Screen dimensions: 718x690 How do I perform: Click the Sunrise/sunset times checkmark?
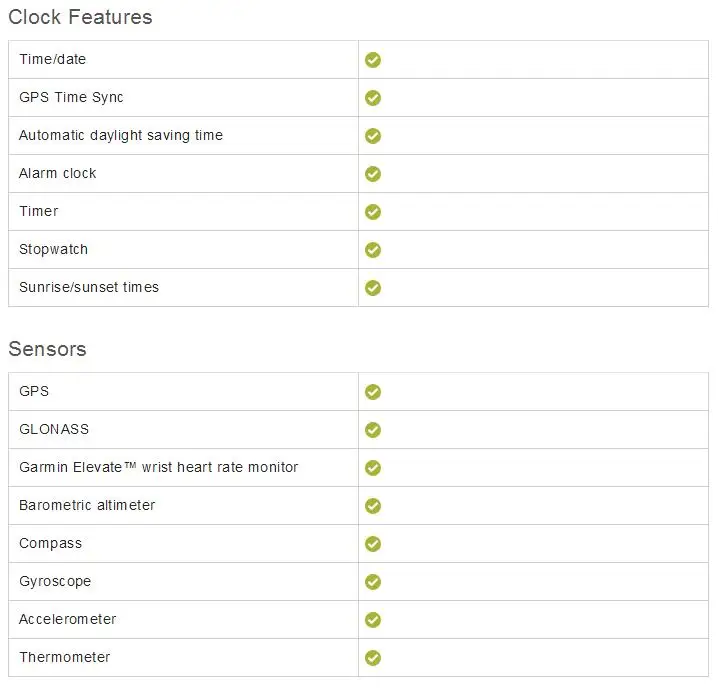373,288
